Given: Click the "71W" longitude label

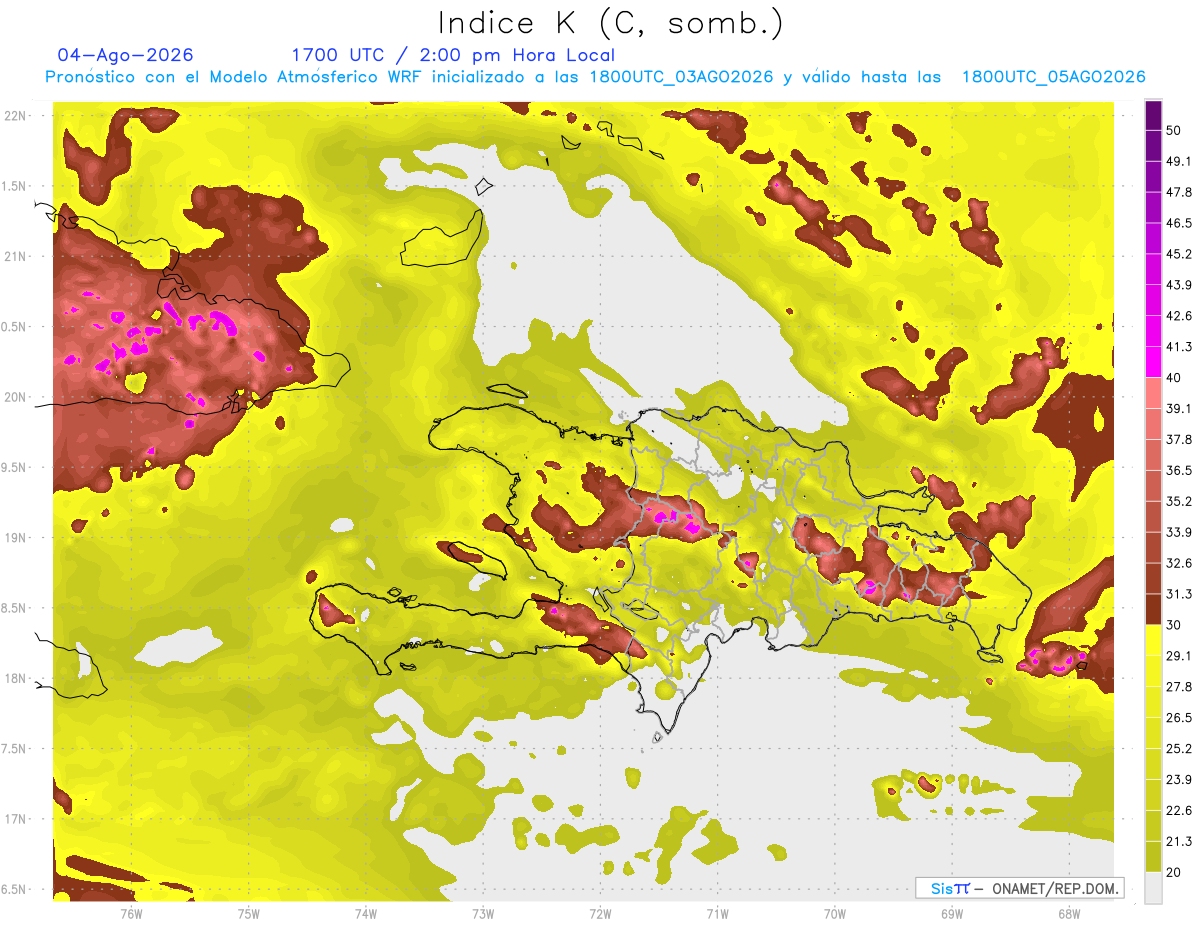Looking at the screenshot, I should tap(717, 913).
